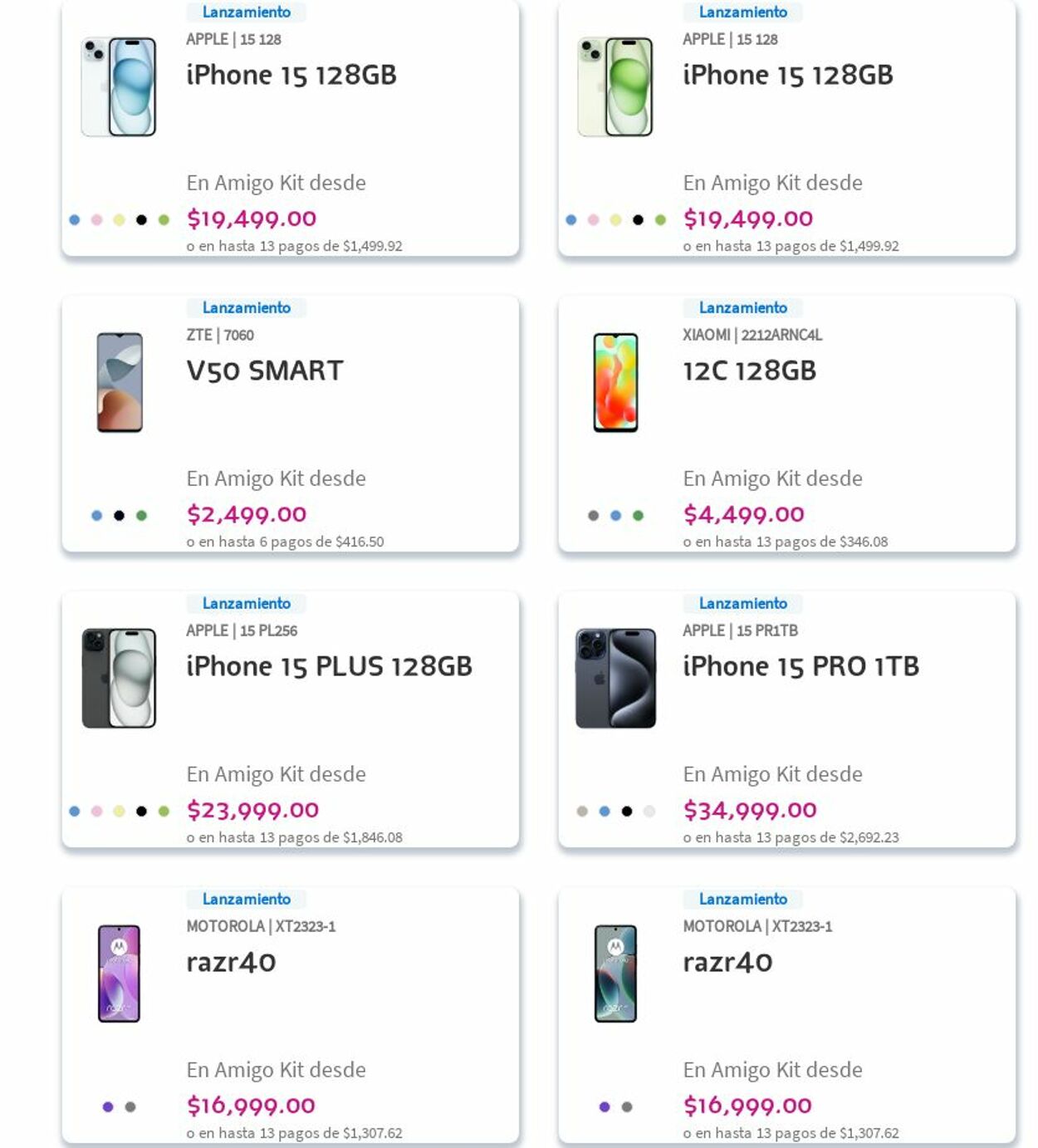
Task: Select the green color swatch for left iPhone 15 128GB
Action: pos(164,218)
